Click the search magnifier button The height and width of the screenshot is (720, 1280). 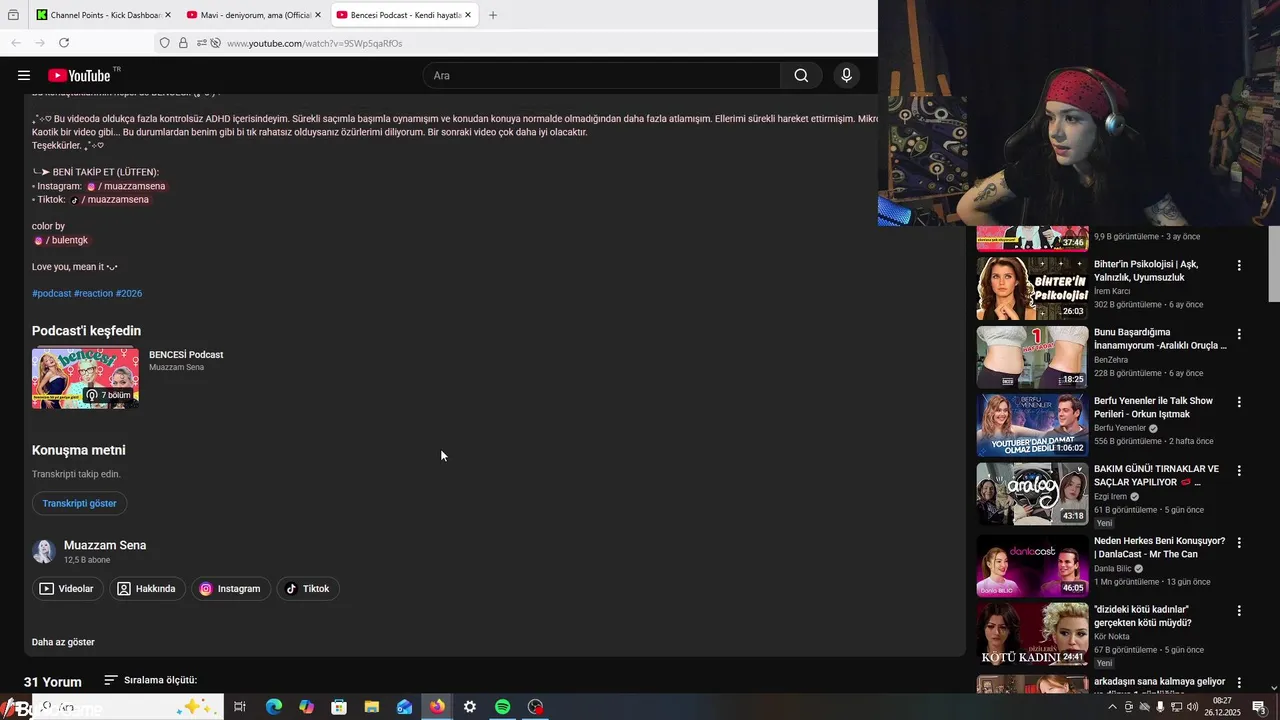(x=801, y=75)
